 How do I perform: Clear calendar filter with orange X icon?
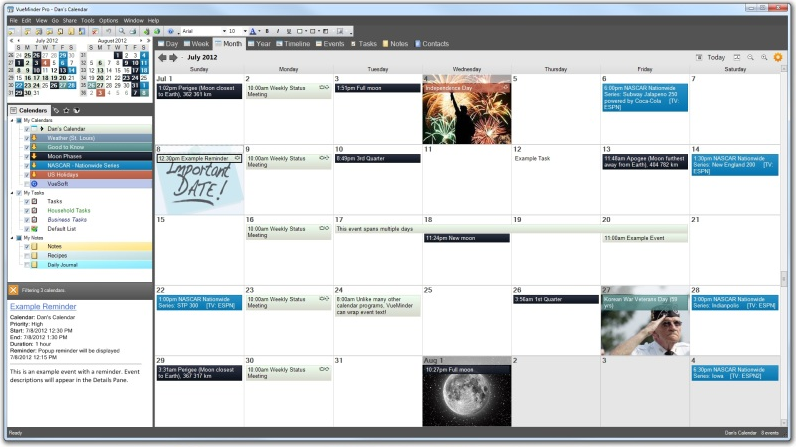click(x=13, y=289)
